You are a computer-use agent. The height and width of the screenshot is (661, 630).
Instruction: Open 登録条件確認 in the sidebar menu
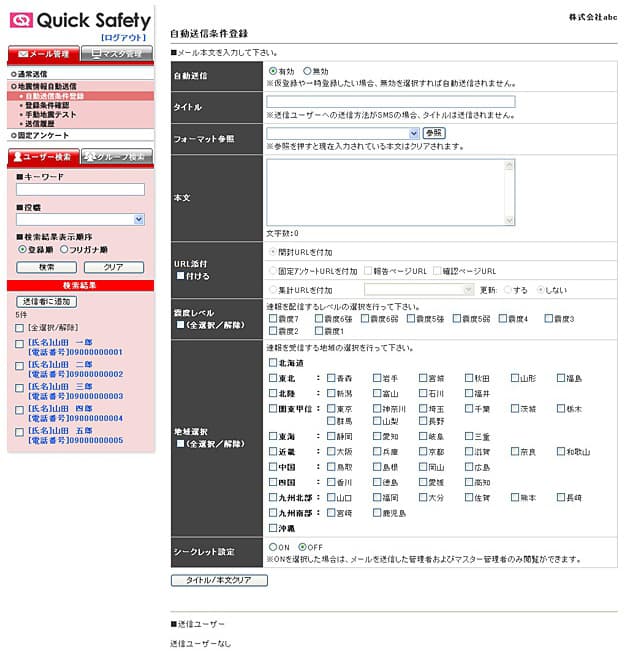47,105
